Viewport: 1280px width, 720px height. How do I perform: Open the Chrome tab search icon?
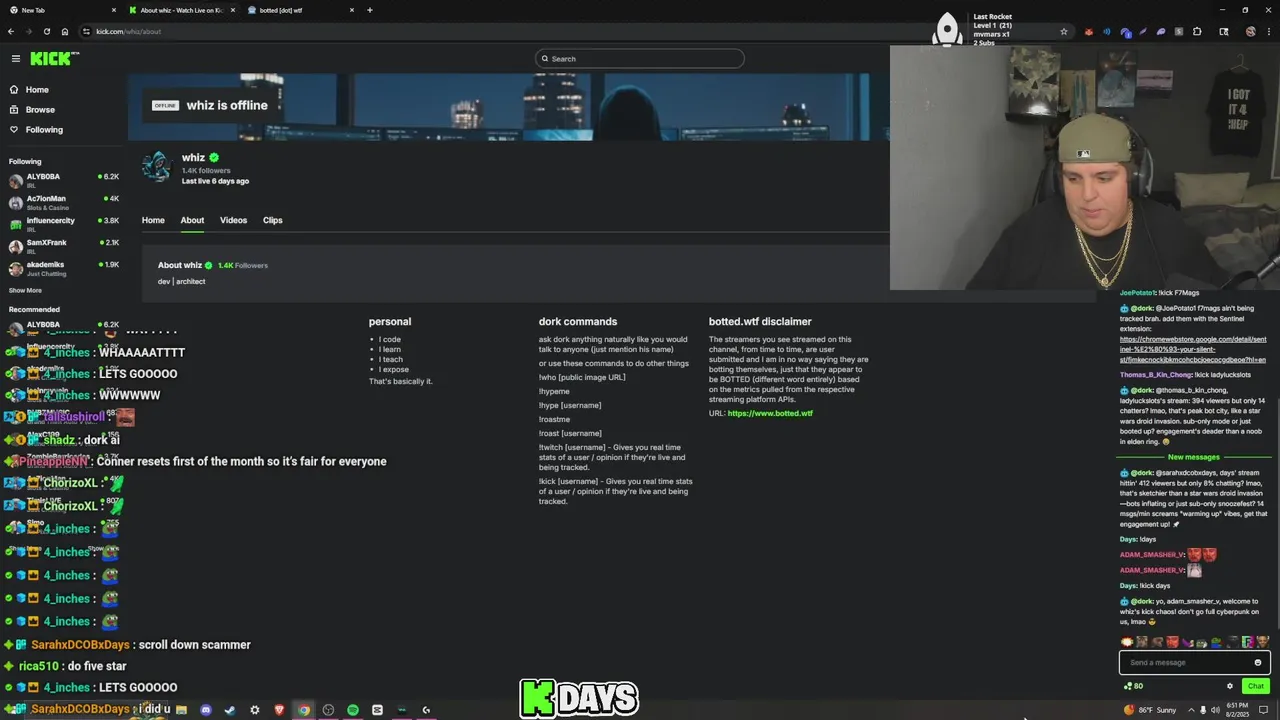click(1224, 32)
